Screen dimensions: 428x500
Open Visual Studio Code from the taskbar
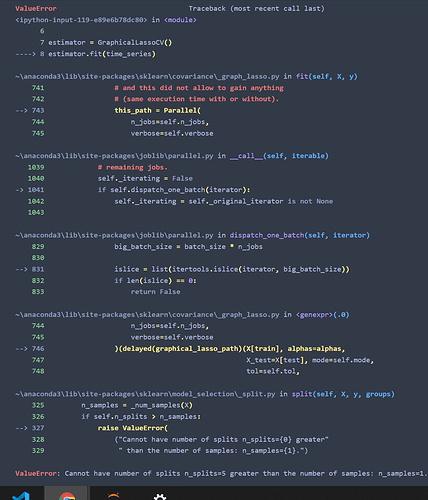[x=21, y=495]
